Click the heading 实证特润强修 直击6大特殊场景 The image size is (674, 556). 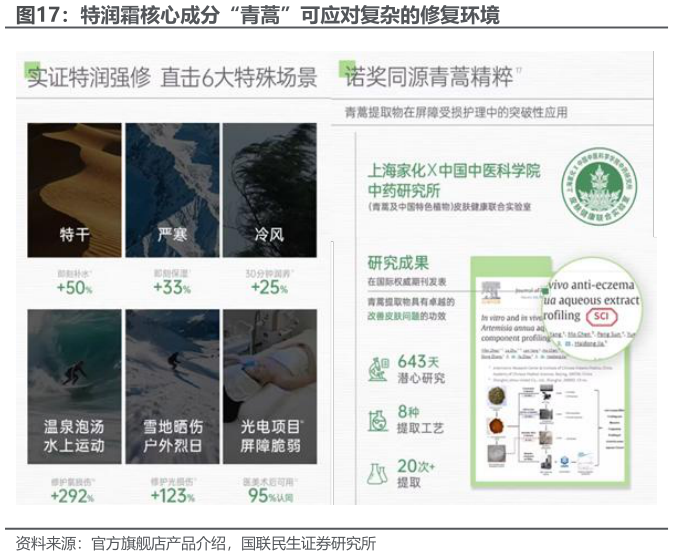click(x=172, y=78)
